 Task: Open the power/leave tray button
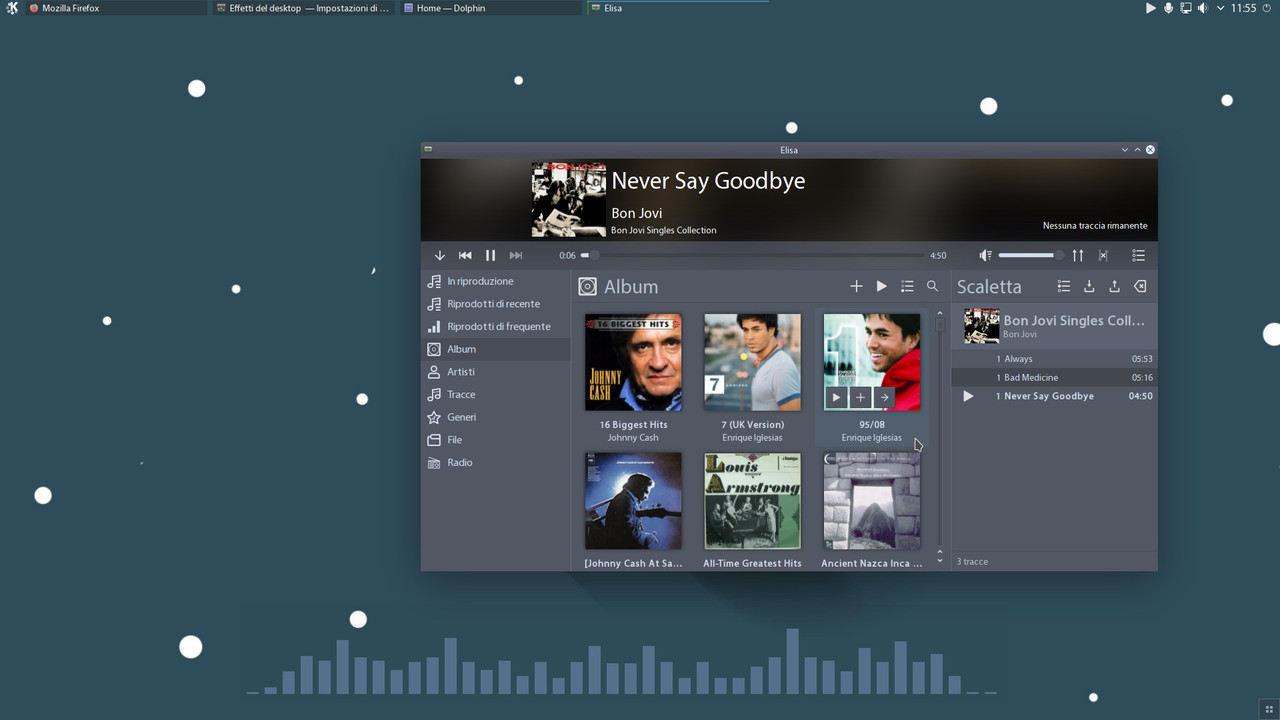[x=1267, y=8]
